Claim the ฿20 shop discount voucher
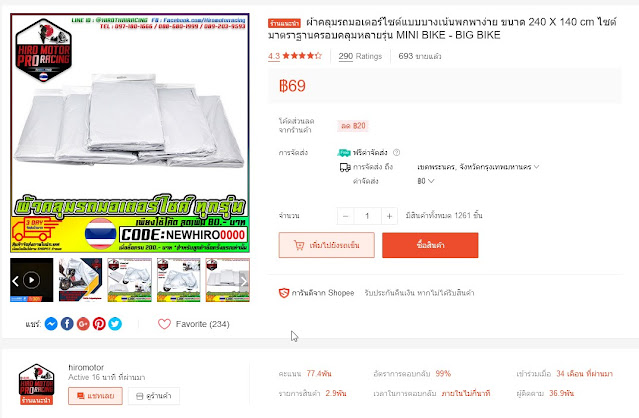 (353, 126)
